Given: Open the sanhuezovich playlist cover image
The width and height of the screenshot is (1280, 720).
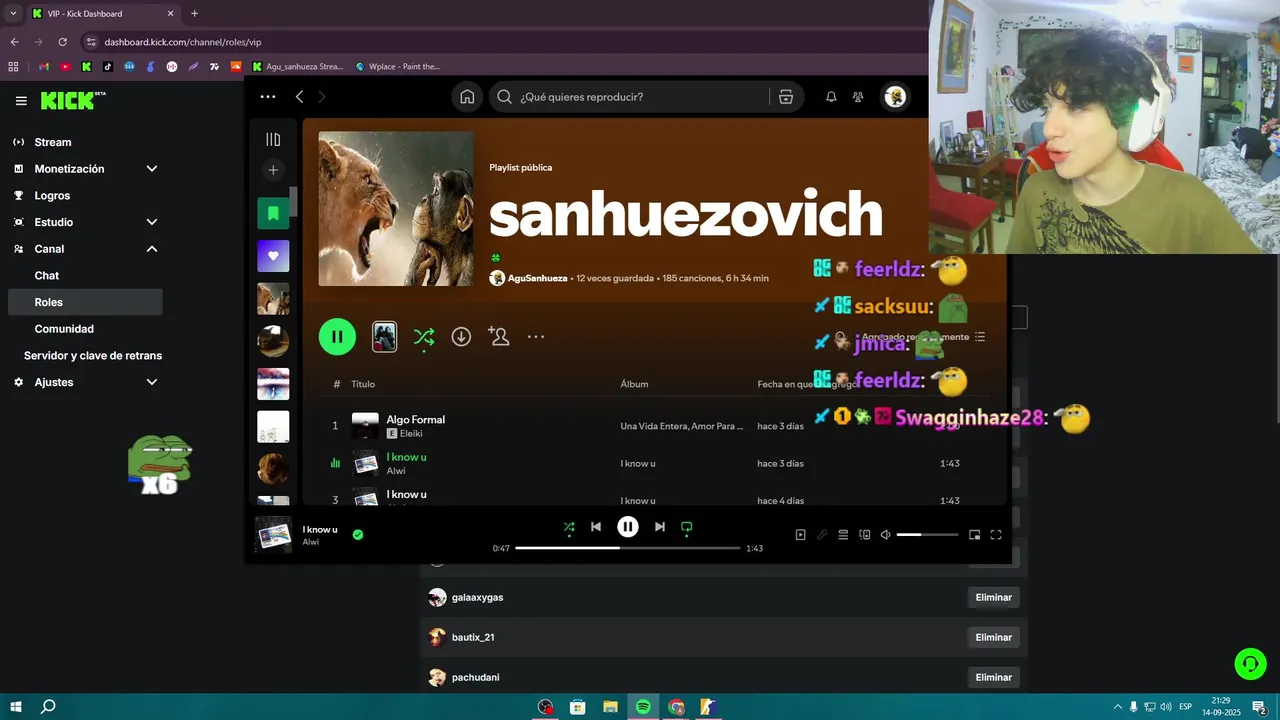Looking at the screenshot, I should coord(396,209).
